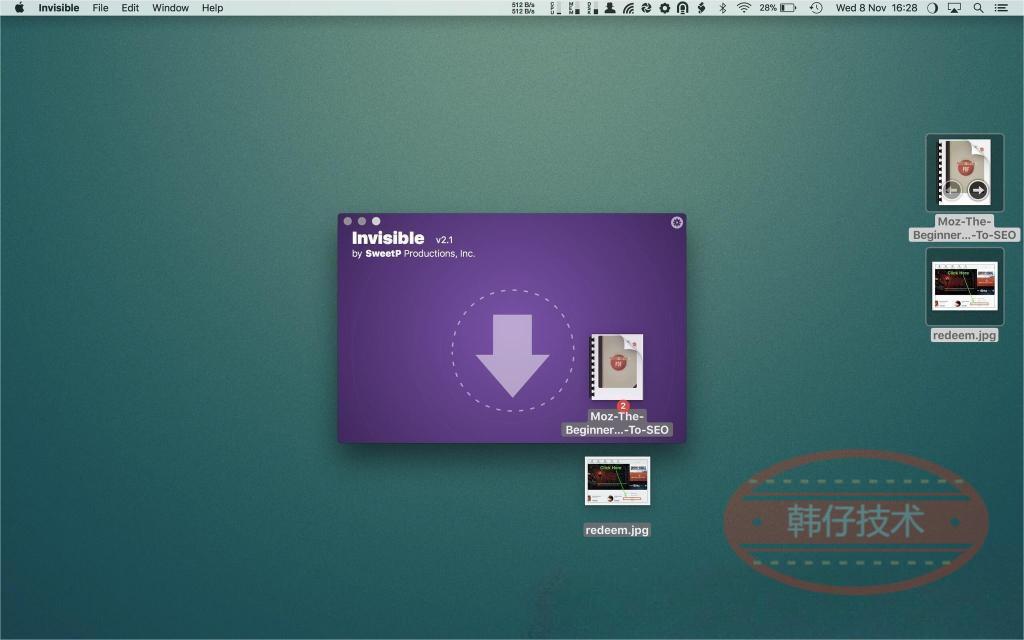Click the back arrow on desktop PDF icon

(x=951, y=190)
